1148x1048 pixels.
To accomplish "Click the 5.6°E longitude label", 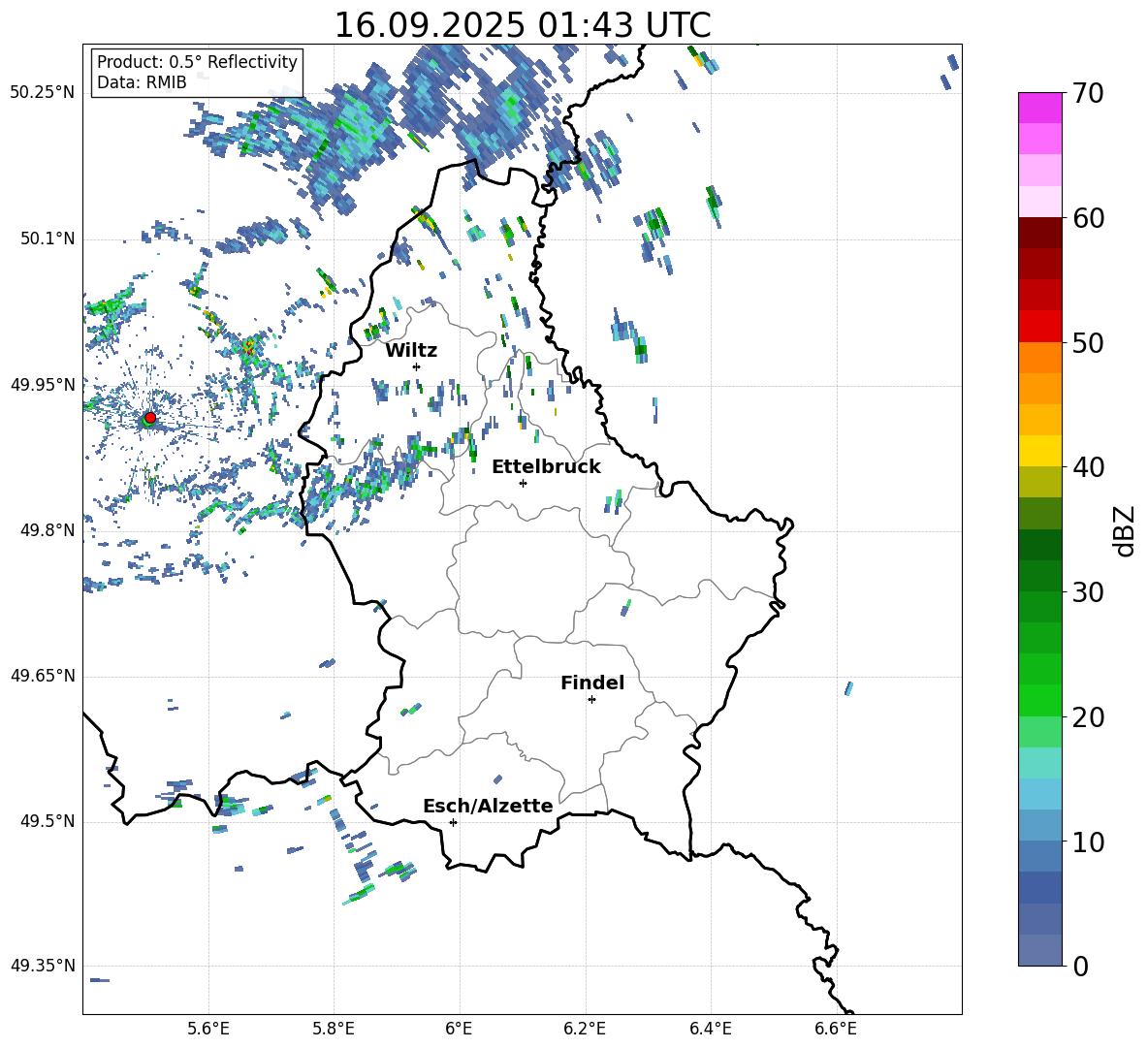I will click(208, 1029).
